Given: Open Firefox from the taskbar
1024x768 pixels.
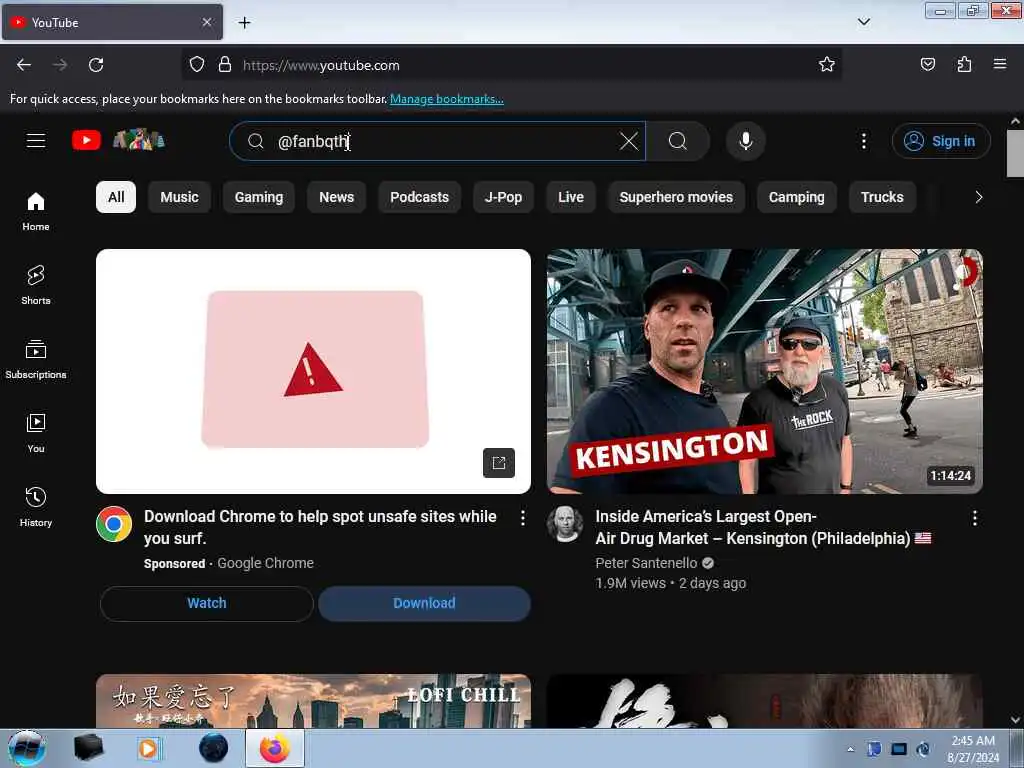Looking at the screenshot, I should point(275,748).
